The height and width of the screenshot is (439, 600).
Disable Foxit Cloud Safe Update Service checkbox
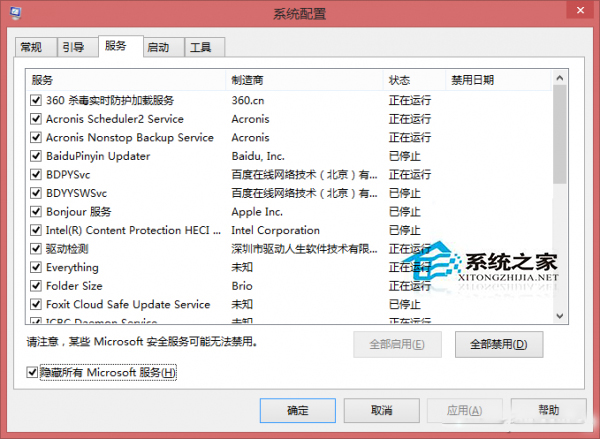[36, 304]
